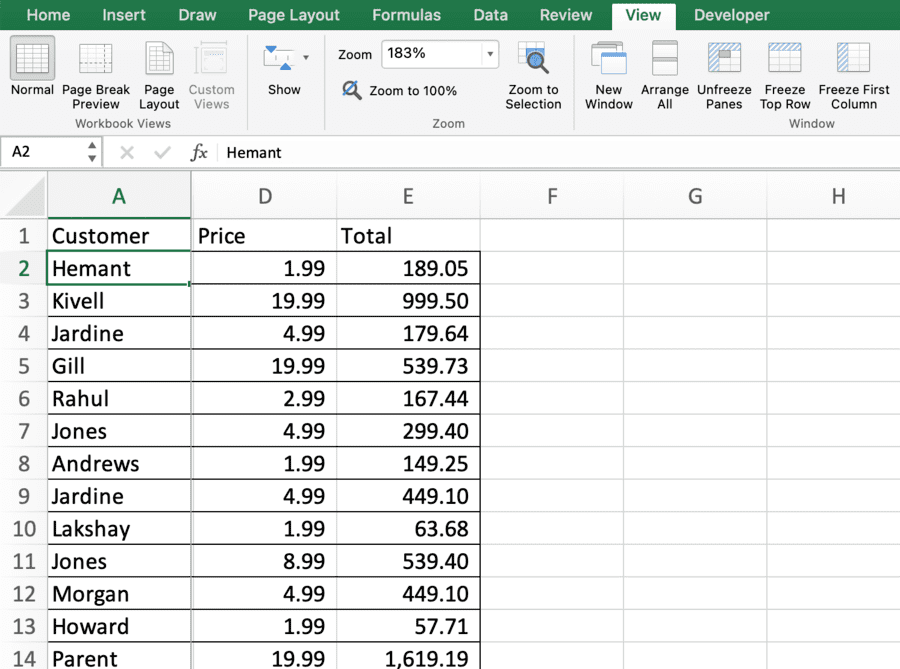The image size is (900, 669).
Task: Open the Draw ribbon tab
Action: click(197, 15)
